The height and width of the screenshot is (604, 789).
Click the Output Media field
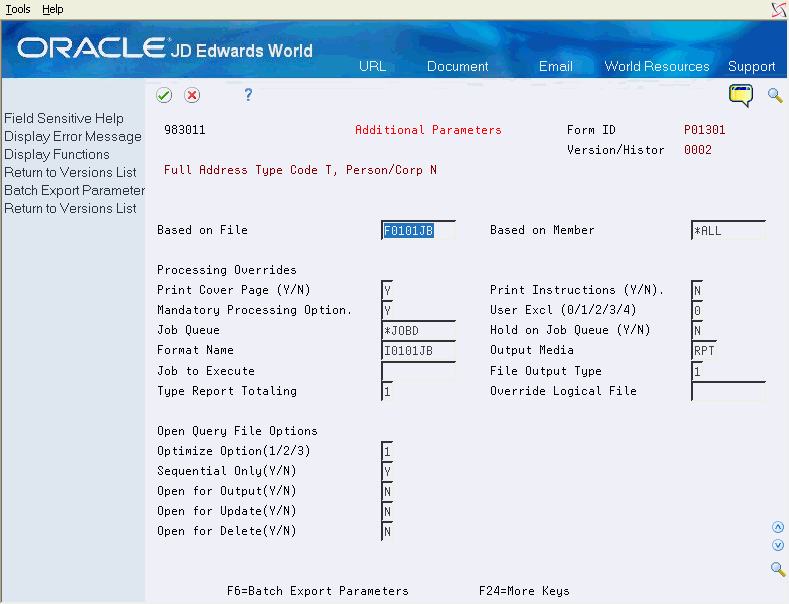pos(704,351)
